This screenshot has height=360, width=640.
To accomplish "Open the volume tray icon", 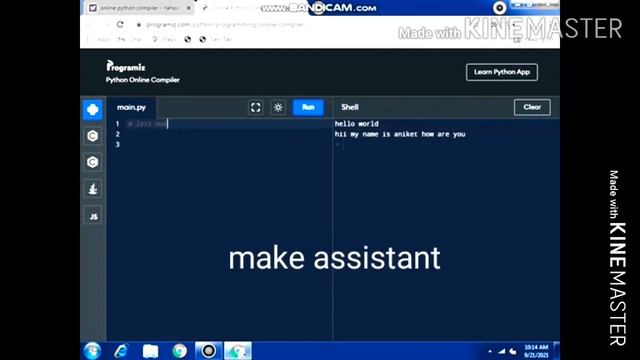I will (513, 351).
